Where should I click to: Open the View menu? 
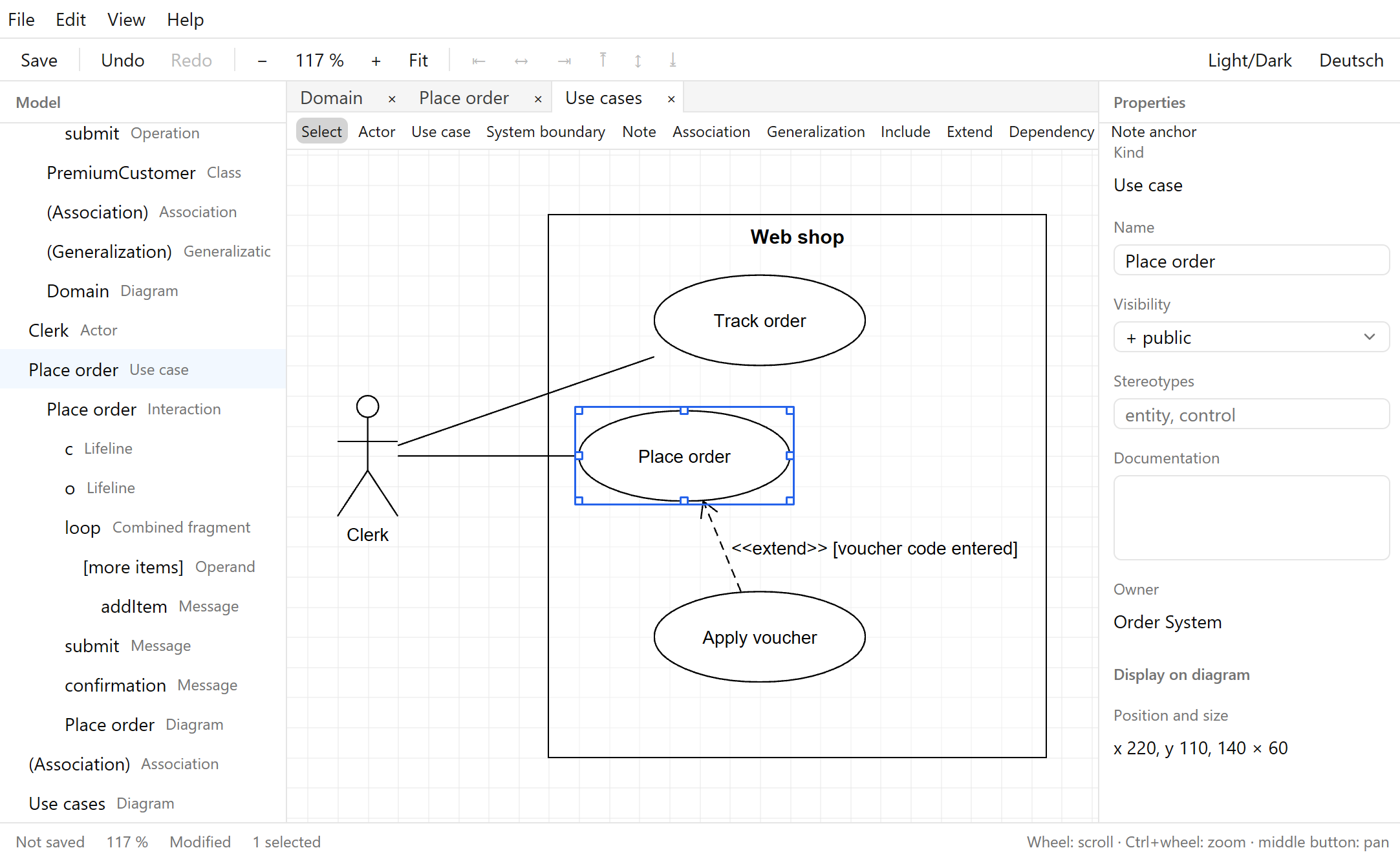126,19
